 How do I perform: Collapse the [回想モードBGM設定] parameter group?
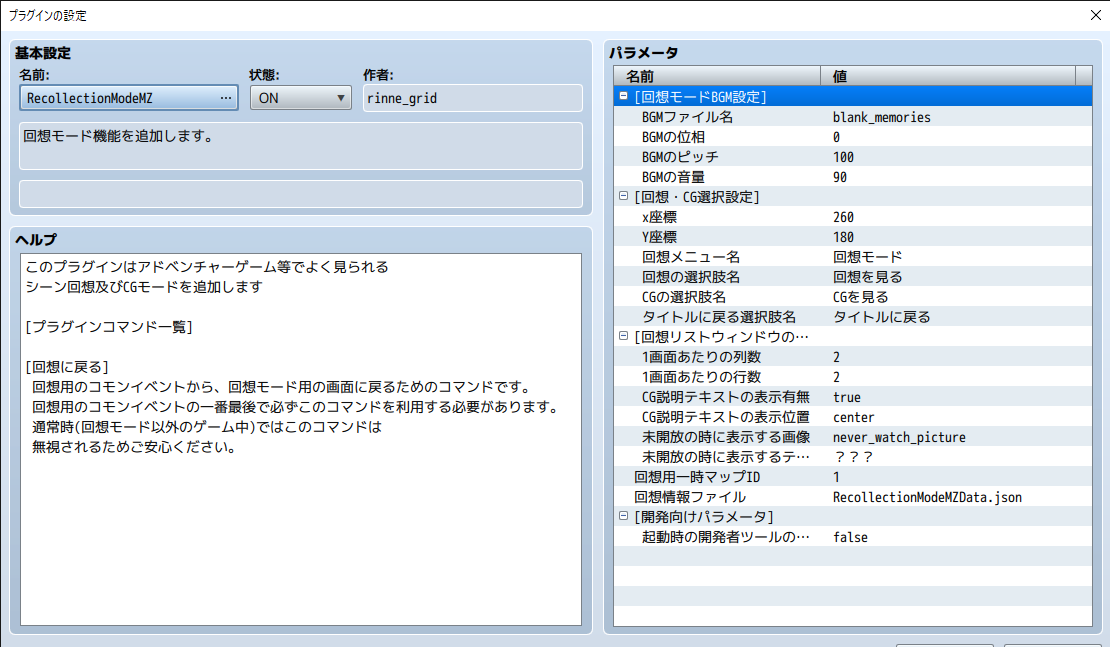623,97
